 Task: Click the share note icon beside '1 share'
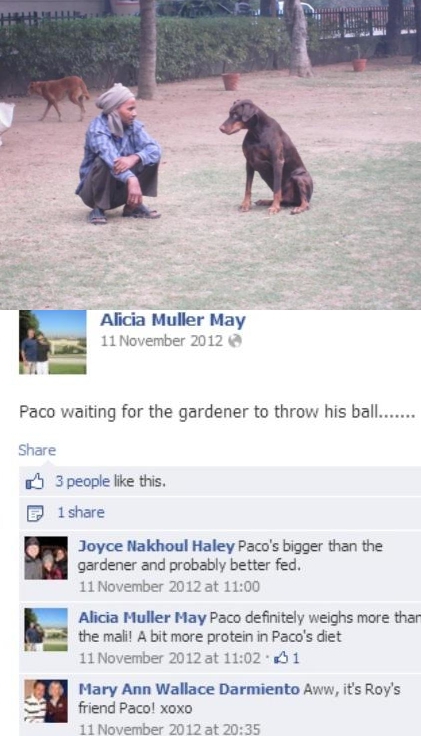[35, 513]
